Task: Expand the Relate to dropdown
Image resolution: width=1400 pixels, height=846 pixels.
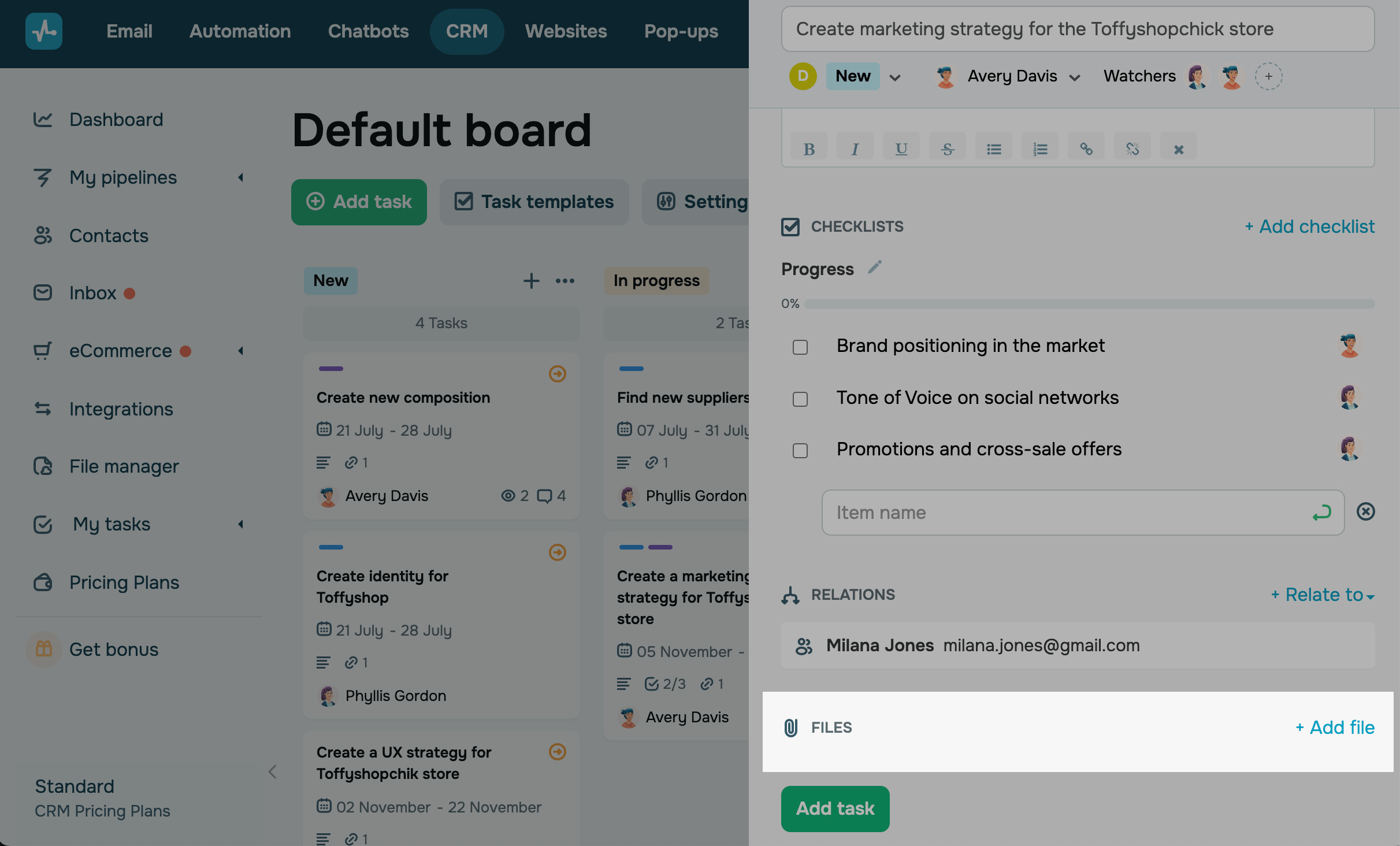Action: pos(1323,595)
